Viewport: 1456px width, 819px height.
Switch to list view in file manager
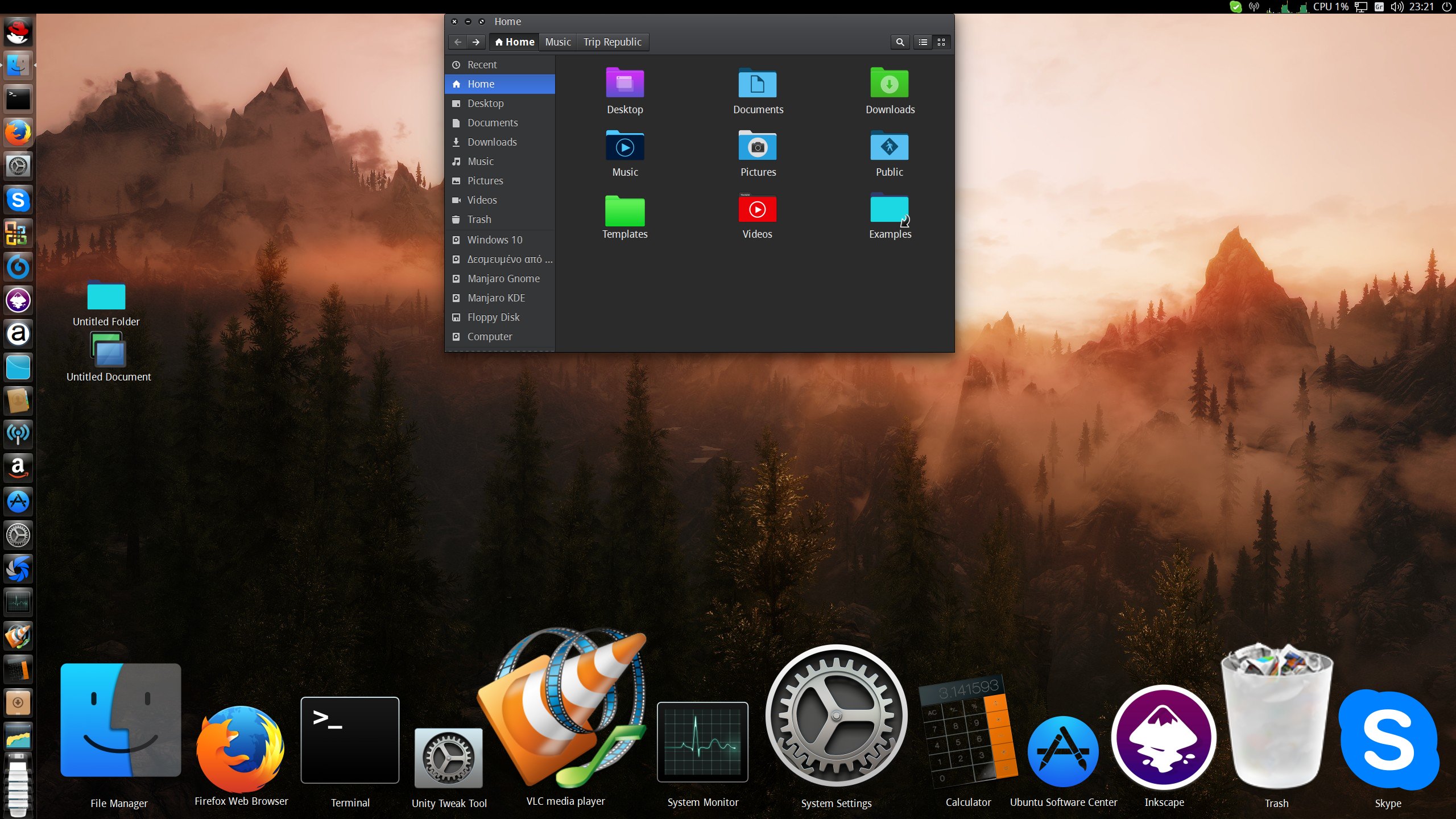click(x=923, y=42)
